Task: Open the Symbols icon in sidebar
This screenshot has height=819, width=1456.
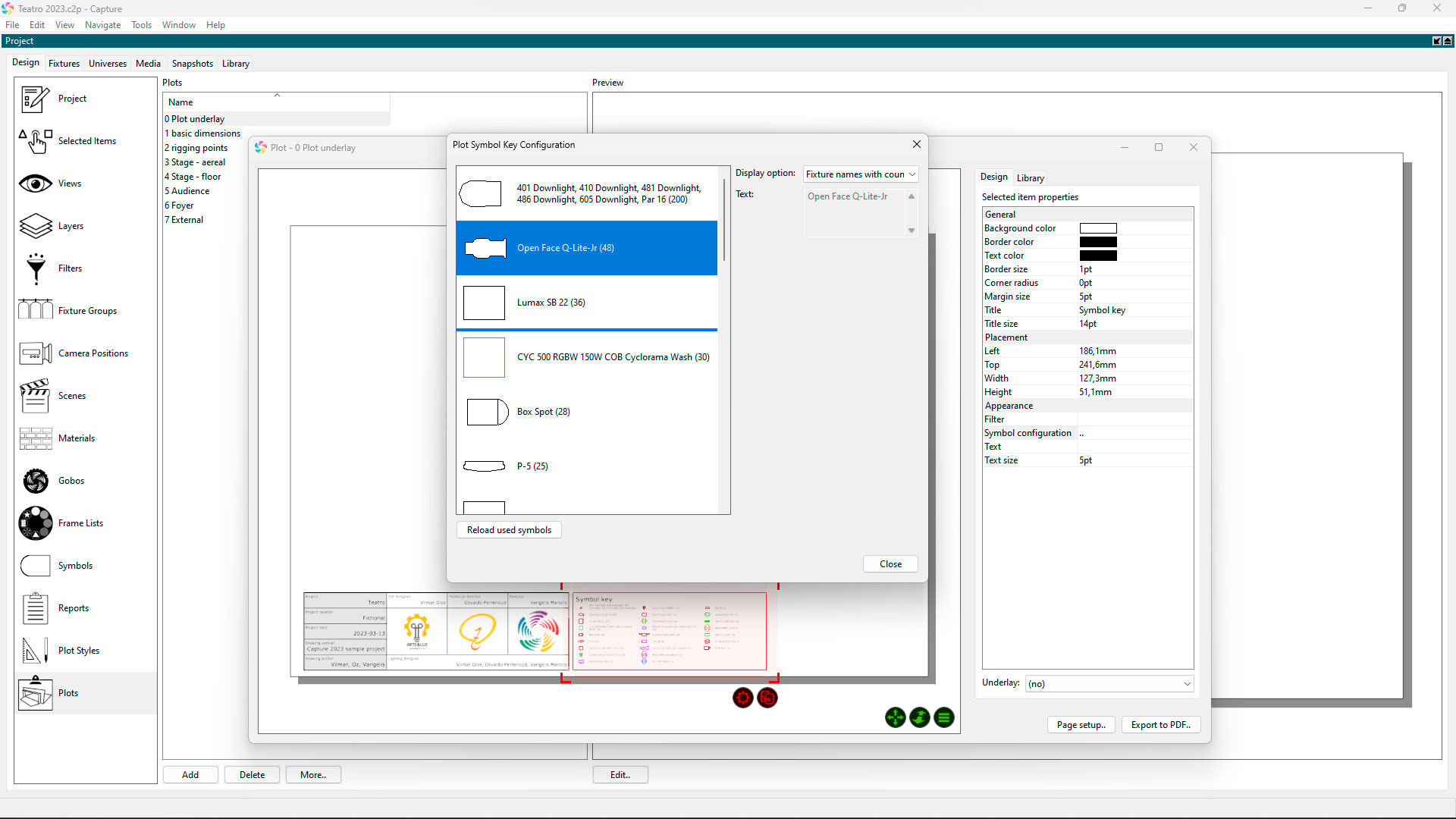Action: pyautogui.click(x=35, y=566)
